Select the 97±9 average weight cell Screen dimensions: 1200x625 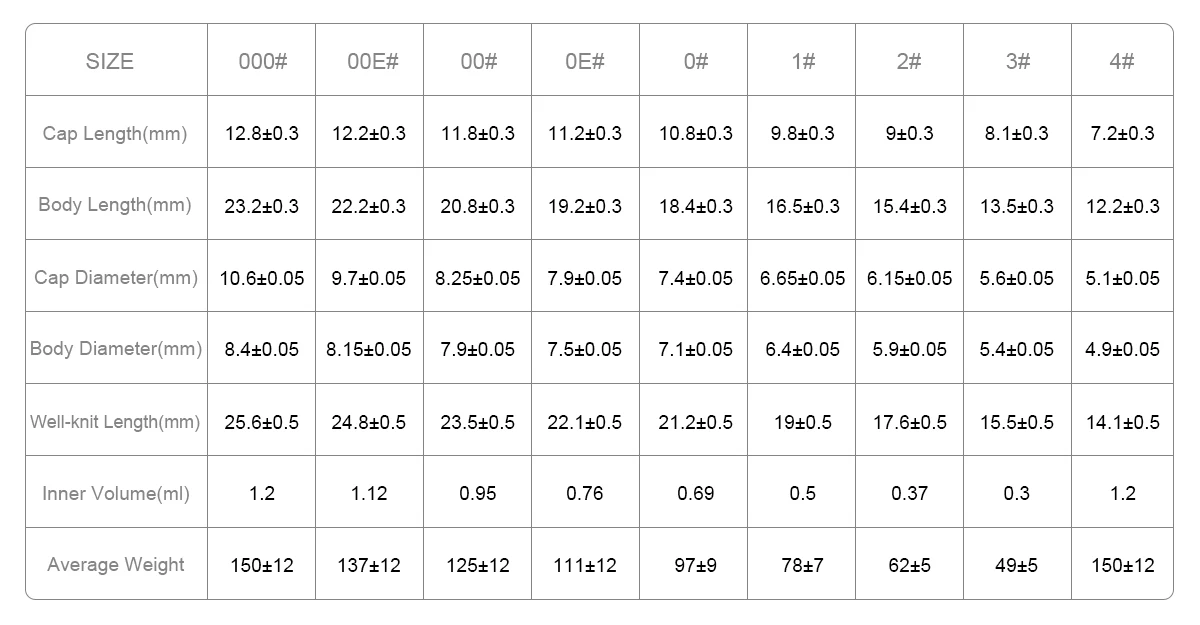point(694,565)
